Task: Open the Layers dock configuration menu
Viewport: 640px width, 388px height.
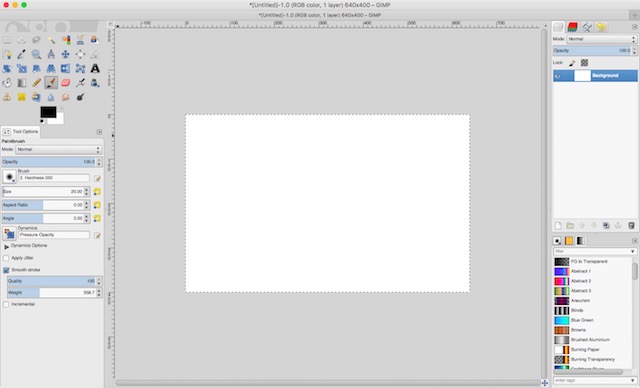Action: pos(635,27)
